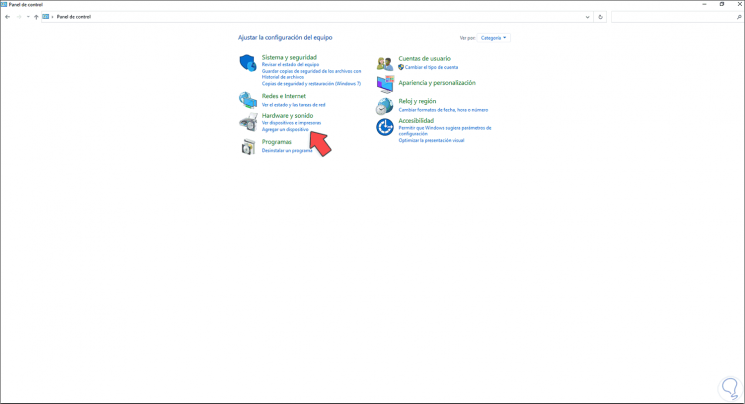Click Cambiar formatos de fecha, hora o número

[443, 110]
